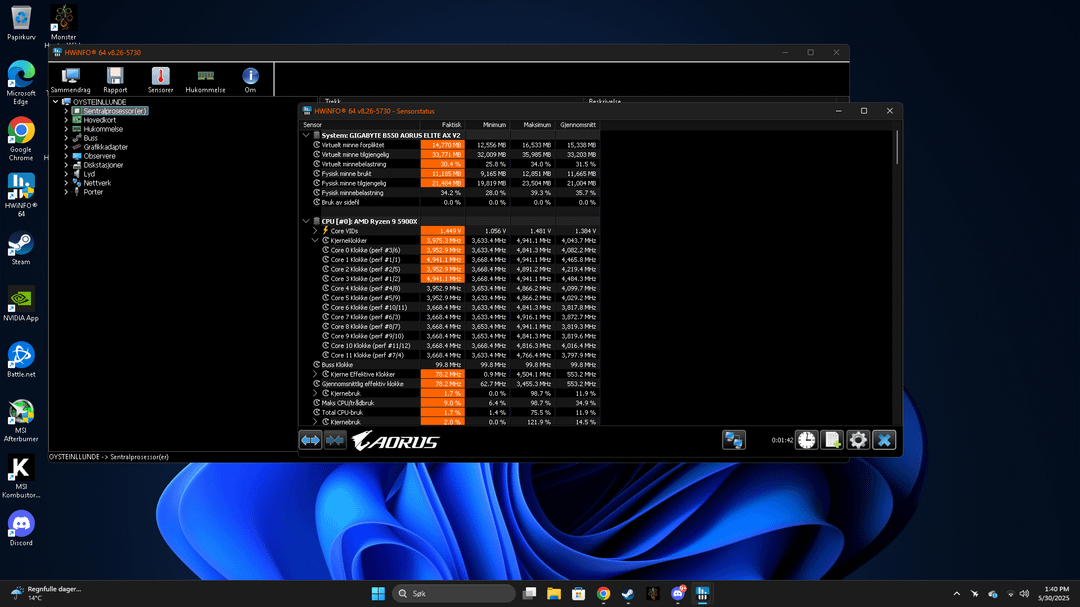Screen dimensions: 1080x607
Task: Select Core 0 Klokke (perf #3/6) row
Action: pos(450,250)
